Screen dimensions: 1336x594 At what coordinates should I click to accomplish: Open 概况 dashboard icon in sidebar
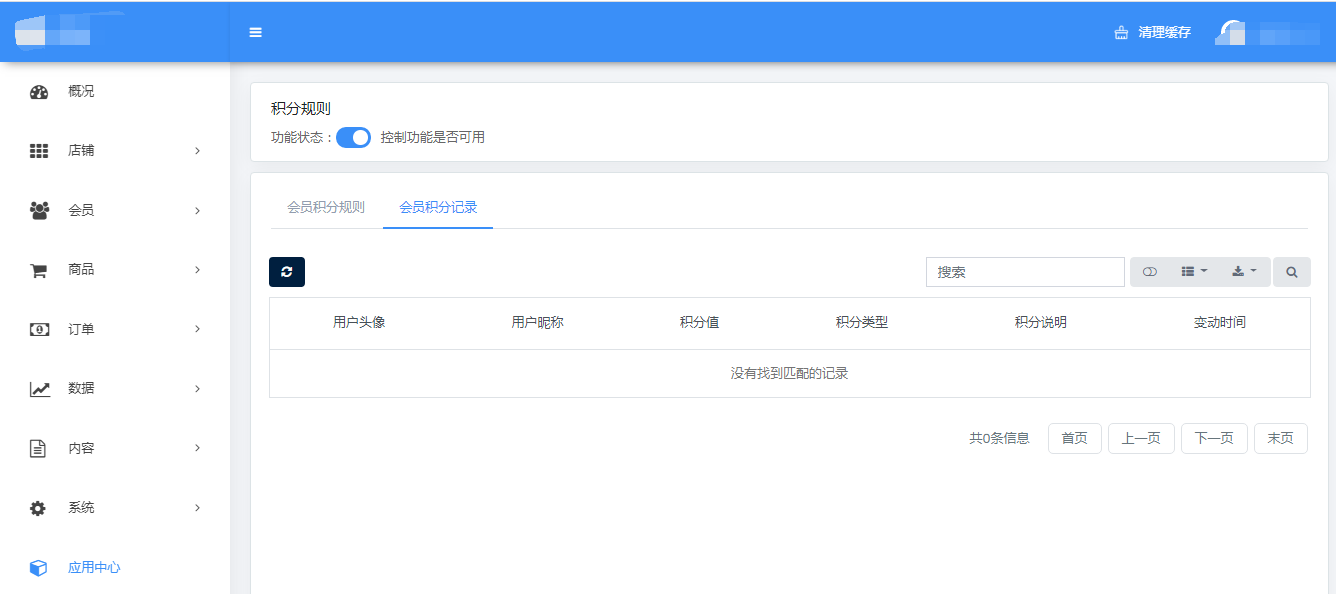coord(39,92)
